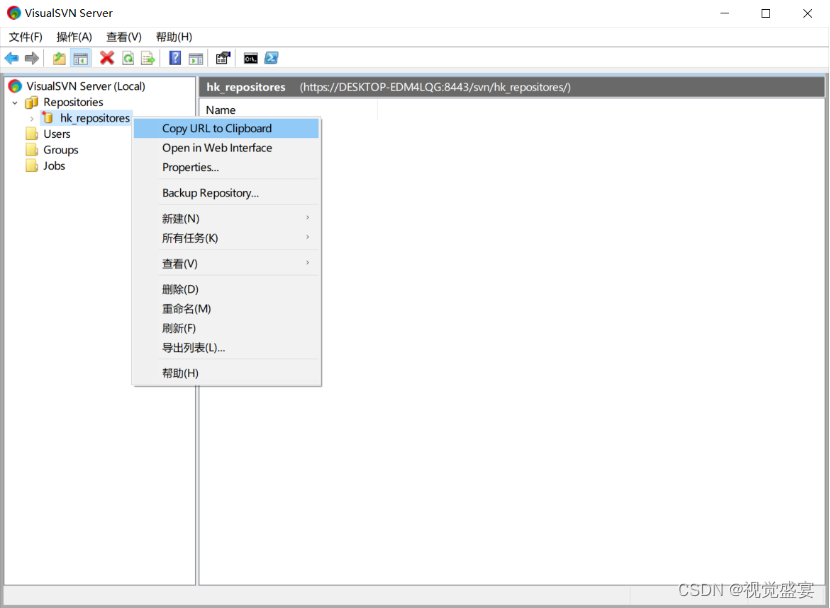Click the hk_repositores title in header bar
The width and height of the screenshot is (830, 608).
coord(246,87)
